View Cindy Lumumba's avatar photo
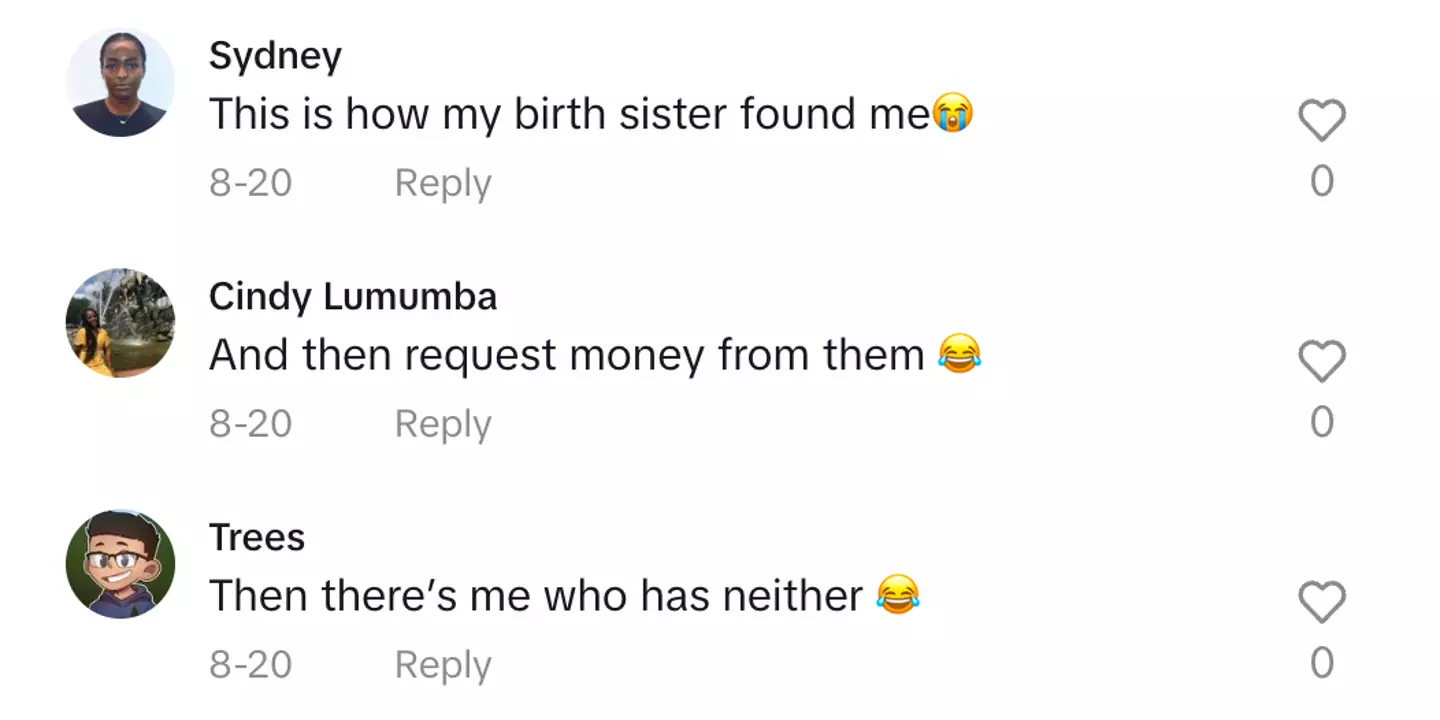The image size is (1440, 720). pyautogui.click(x=120, y=323)
